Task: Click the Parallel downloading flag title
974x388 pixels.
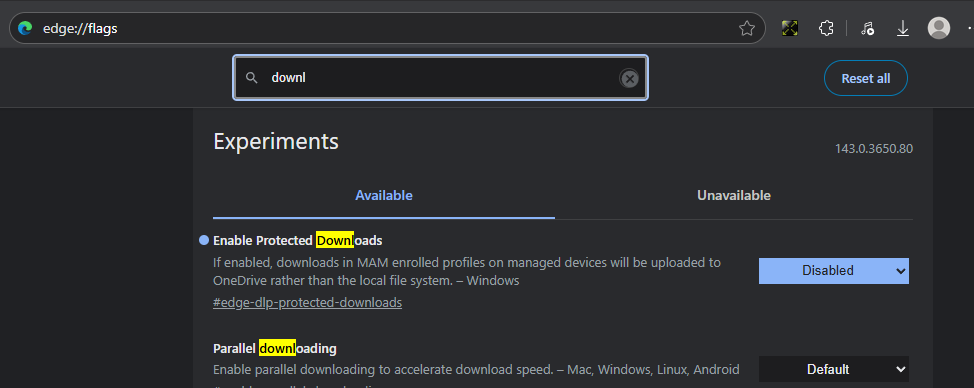Action: tap(275, 348)
